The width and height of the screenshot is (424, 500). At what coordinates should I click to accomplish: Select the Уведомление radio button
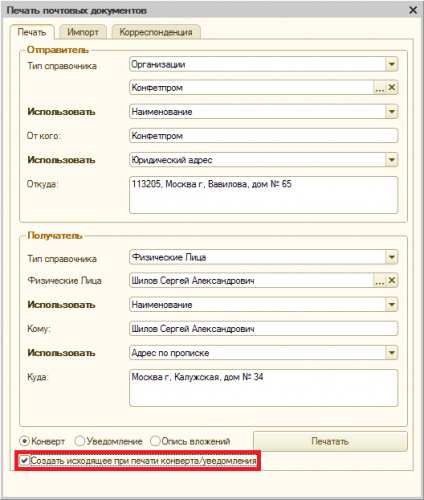[x=80, y=441]
